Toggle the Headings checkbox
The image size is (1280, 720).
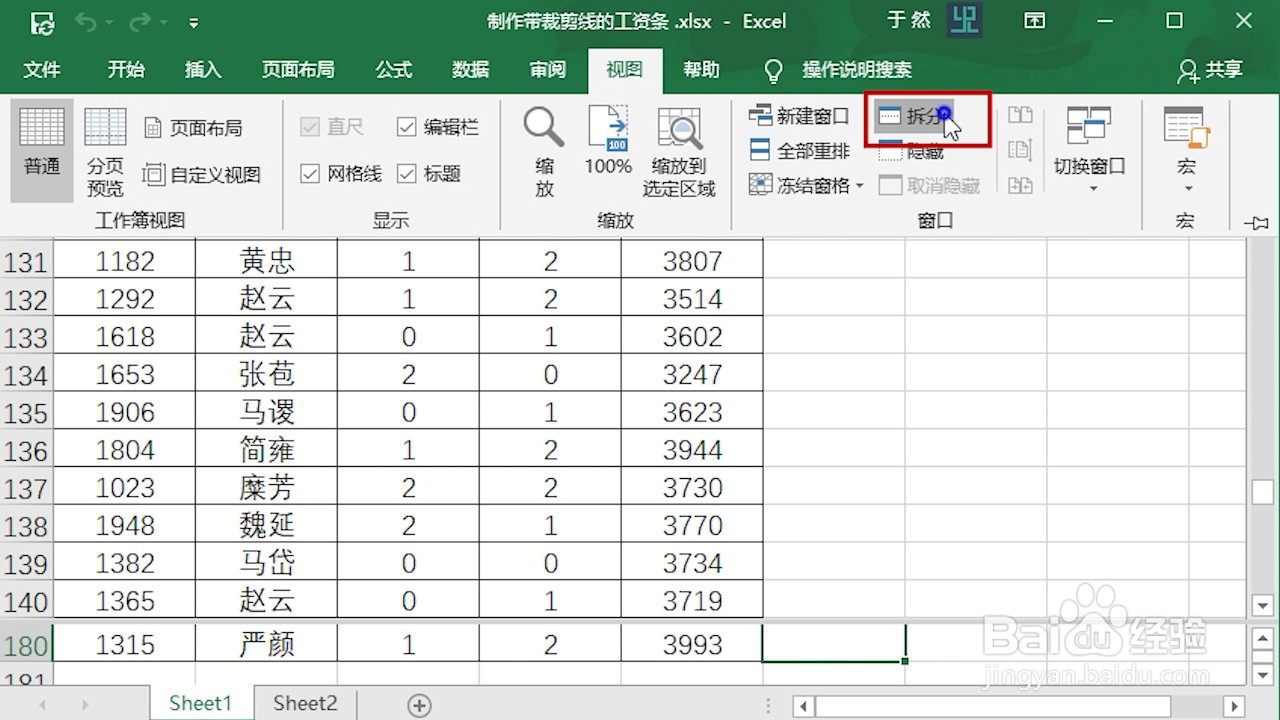[429, 174]
